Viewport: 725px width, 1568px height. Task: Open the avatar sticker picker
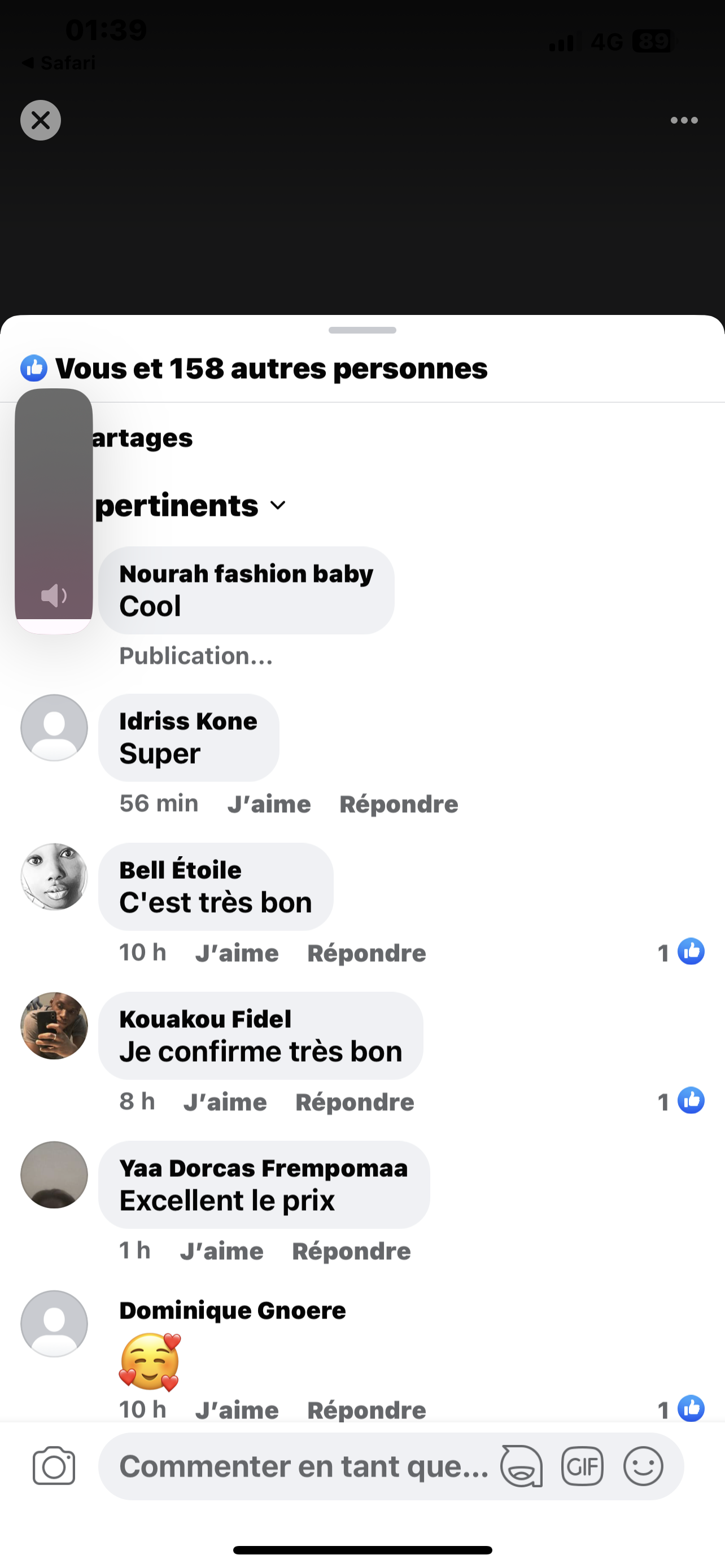point(521,1466)
